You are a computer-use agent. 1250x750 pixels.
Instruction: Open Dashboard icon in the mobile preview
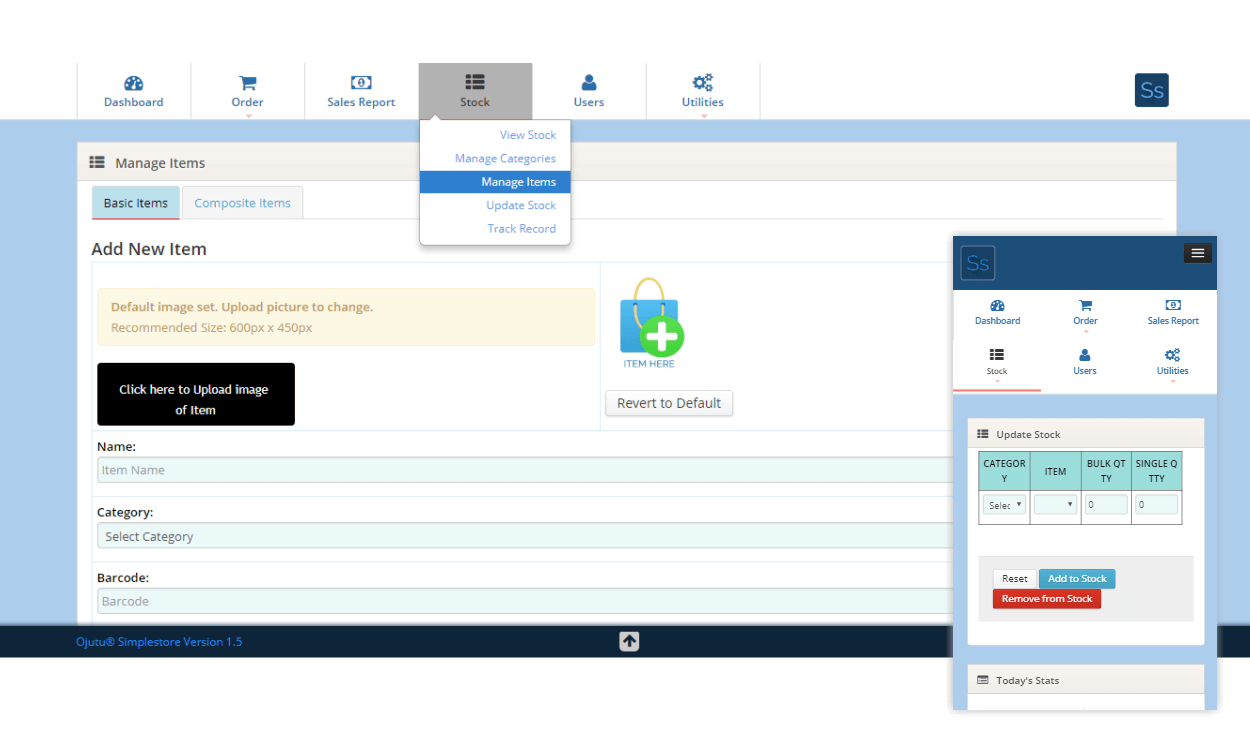click(x=997, y=306)
